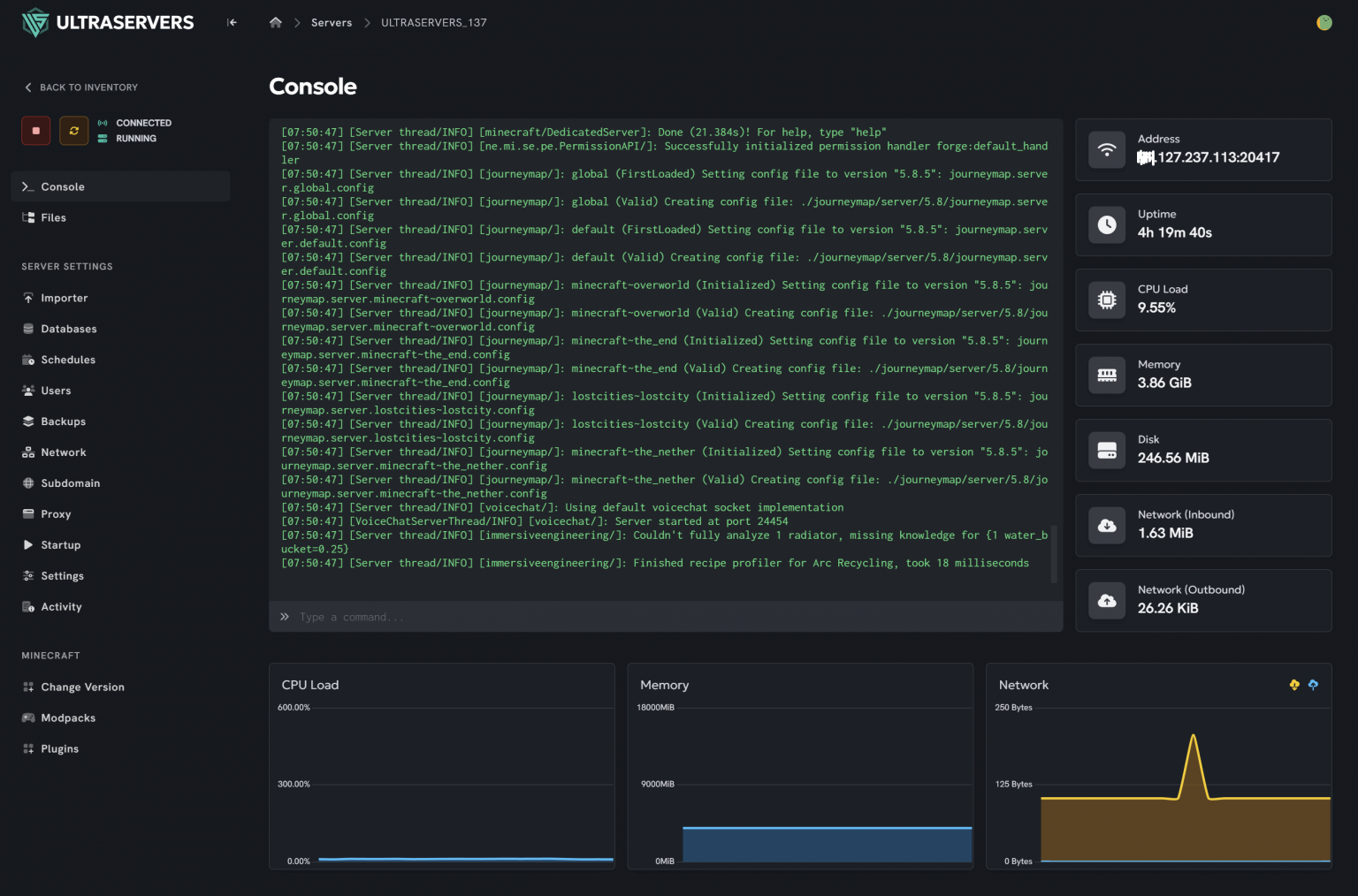Open the Modpacks section
The height and width of the screenshot is (896, 1358).
[x=67, y=718]
